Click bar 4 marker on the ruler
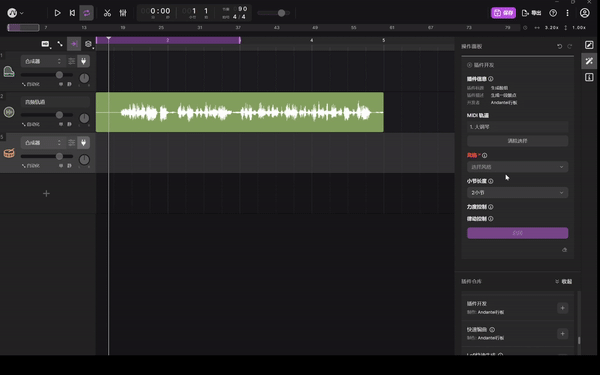Image resolution: width=600 pixels, height=375 pixels. 311,40
